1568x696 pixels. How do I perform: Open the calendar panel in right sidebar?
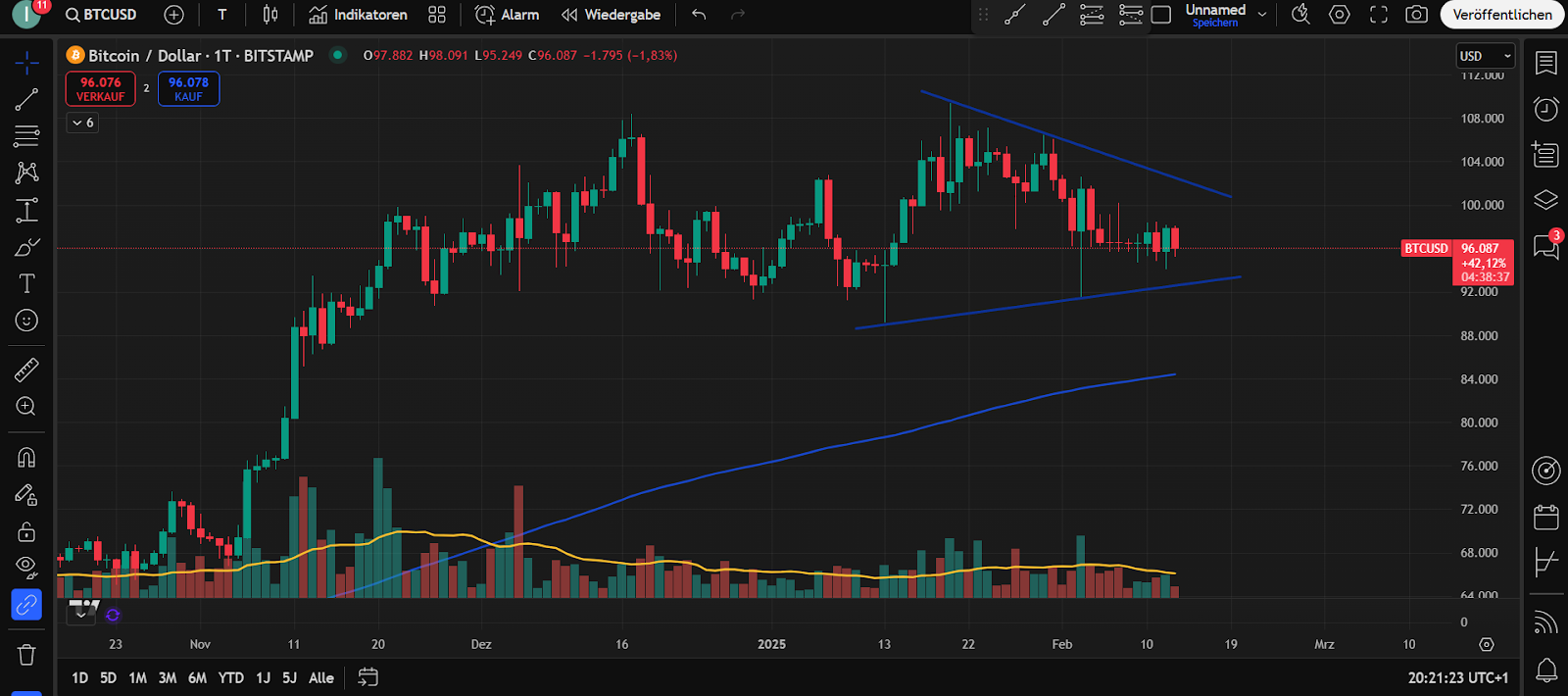[x=1545, y=517]
